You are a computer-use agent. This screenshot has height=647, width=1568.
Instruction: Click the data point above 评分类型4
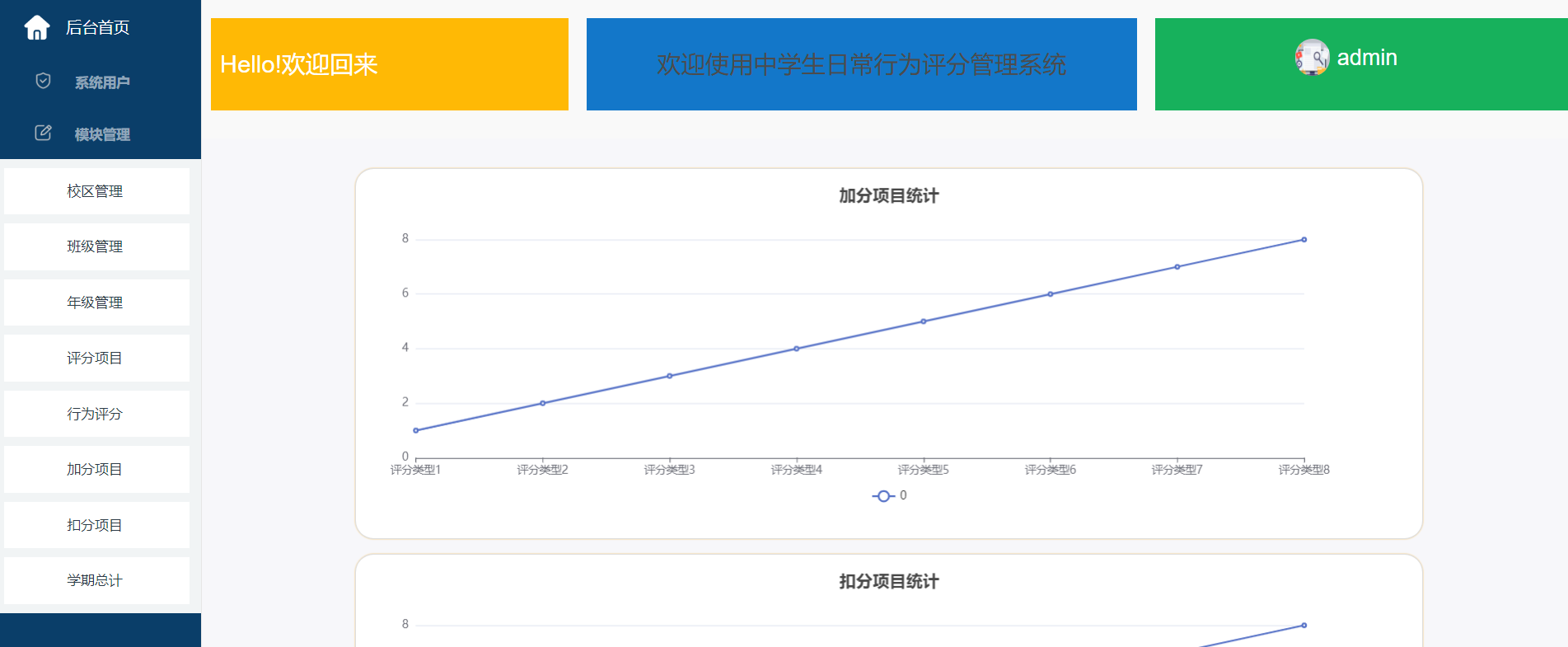(797, 349)
